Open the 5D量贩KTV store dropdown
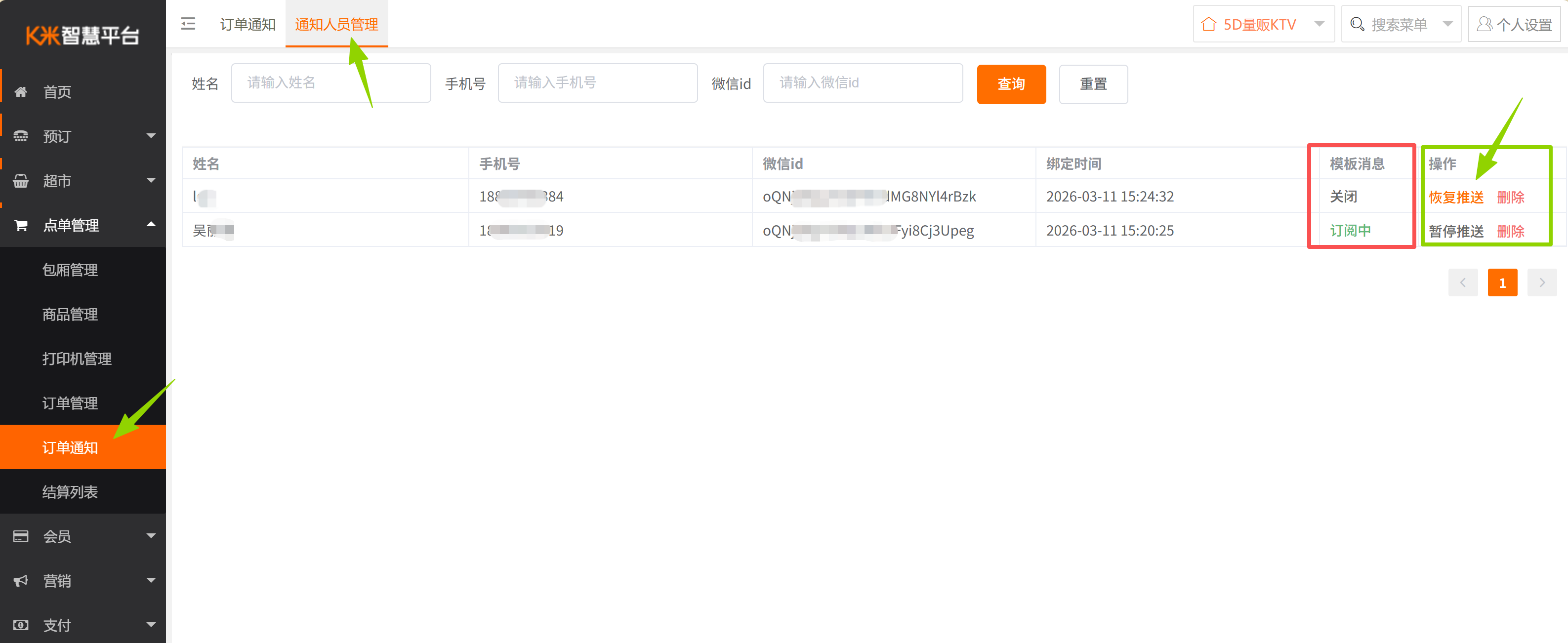The image size is (1568, 643). pyautogui.click(x=1263, y=24)
